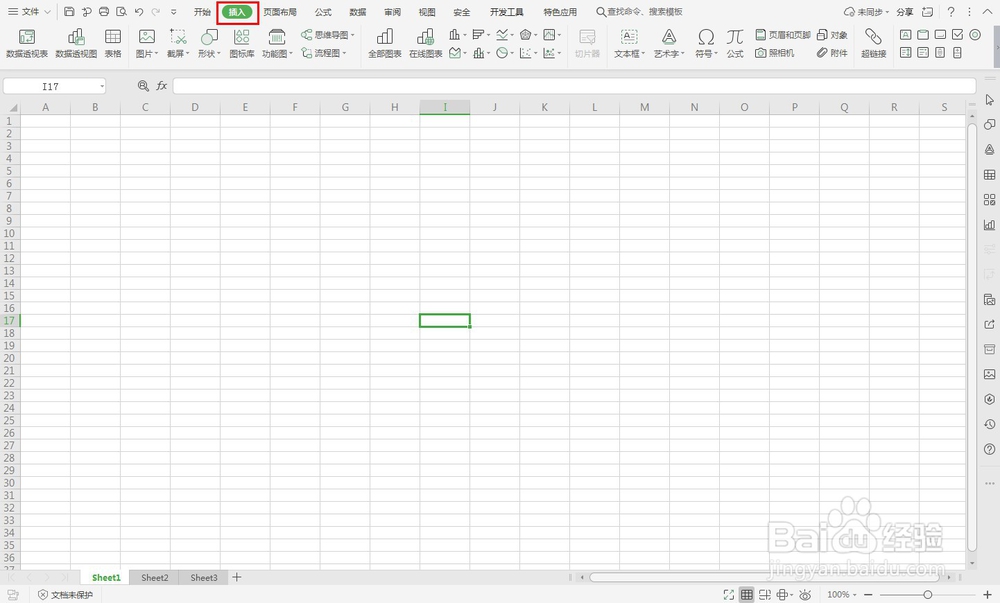Open the shapes (形状) dropdown
1000x603 pixels.
(x=209, y=44)
